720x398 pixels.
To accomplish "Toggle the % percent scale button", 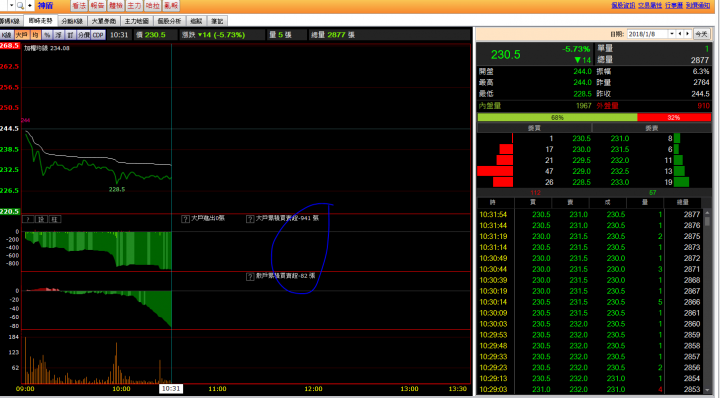I will 47,35.
